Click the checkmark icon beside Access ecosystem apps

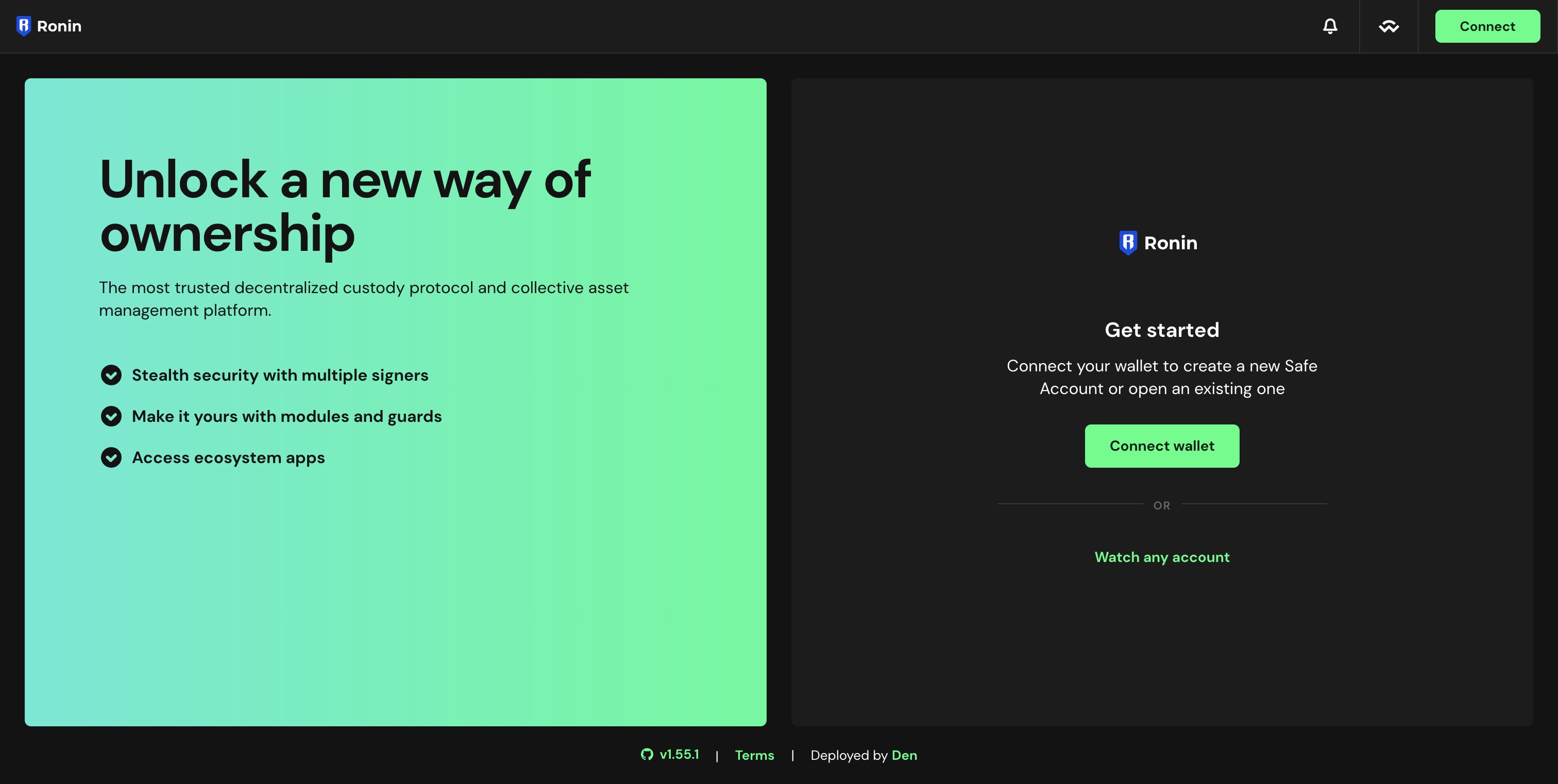(111, 457)
